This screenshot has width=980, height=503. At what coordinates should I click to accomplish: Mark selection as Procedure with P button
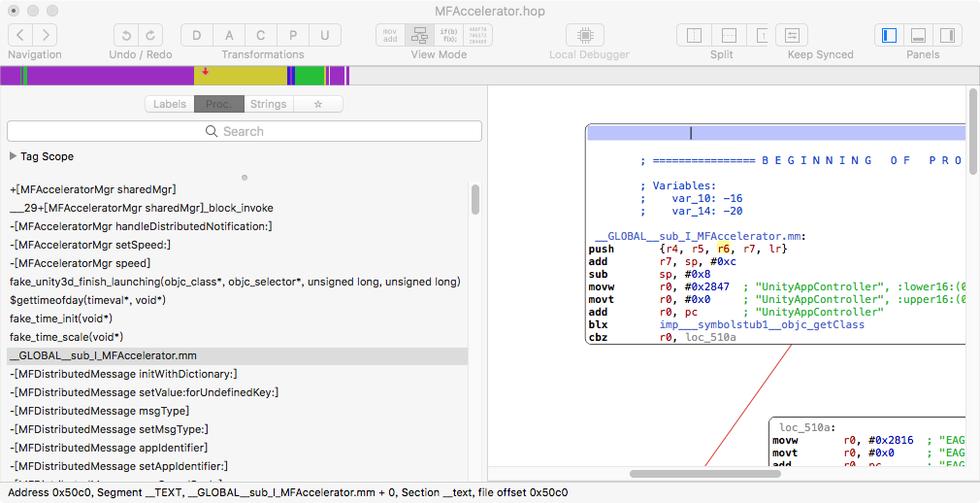coord(293,35)
